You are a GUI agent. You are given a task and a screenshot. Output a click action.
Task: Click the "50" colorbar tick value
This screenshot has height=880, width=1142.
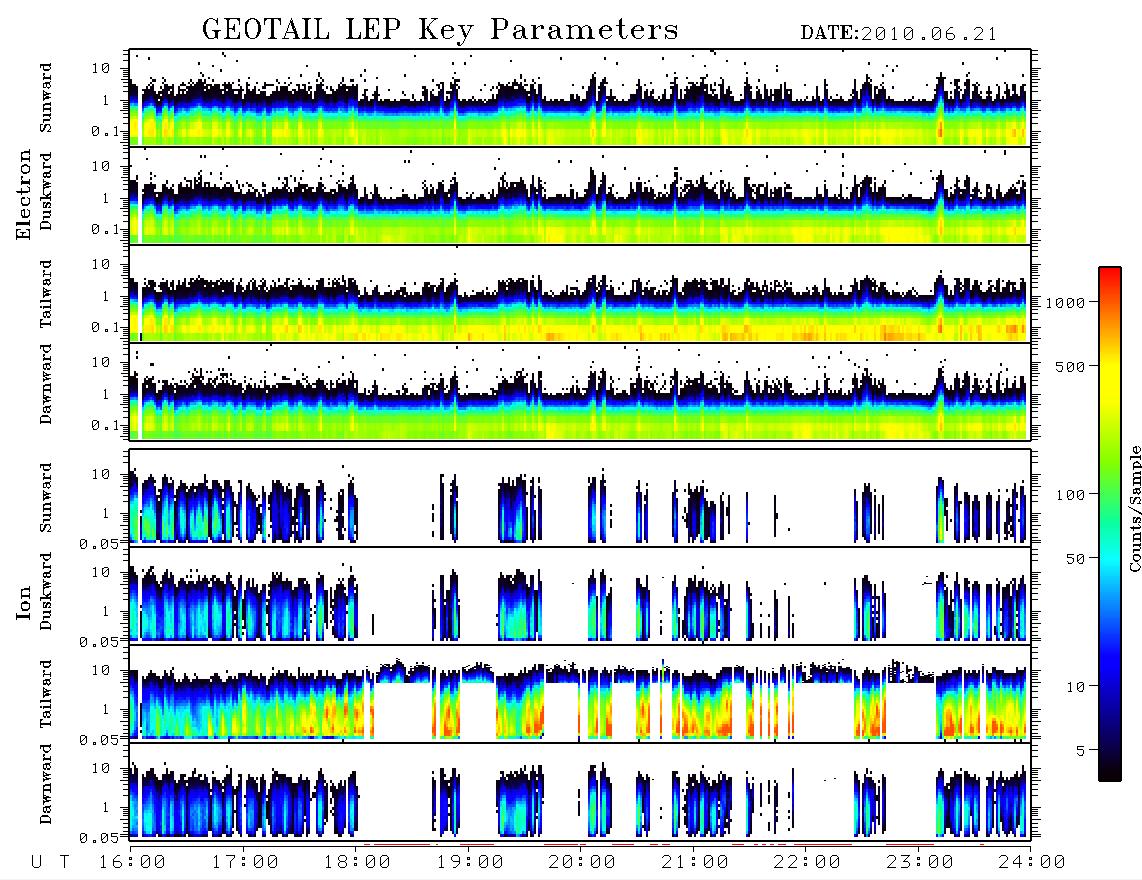pos(1076,559)
